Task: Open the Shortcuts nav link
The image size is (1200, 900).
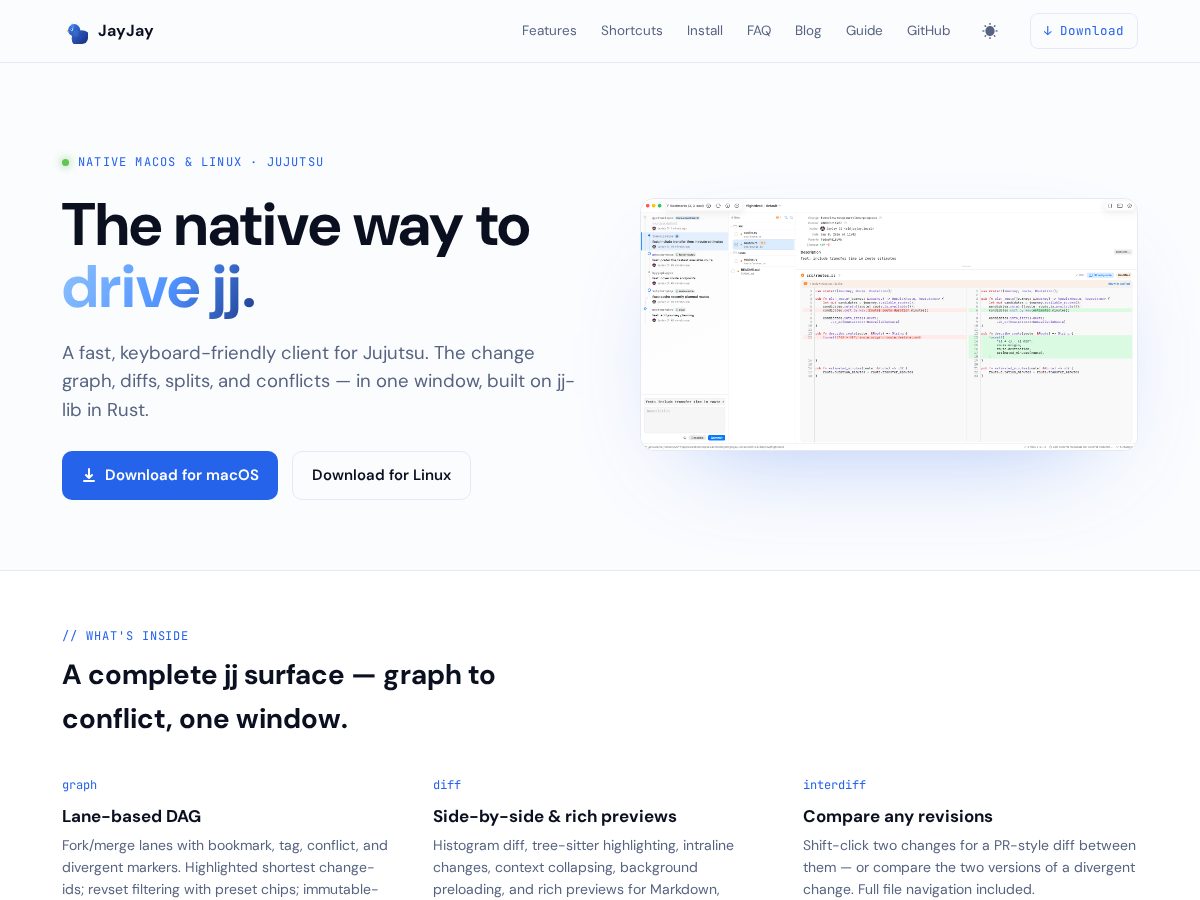Action: [632, 31]
